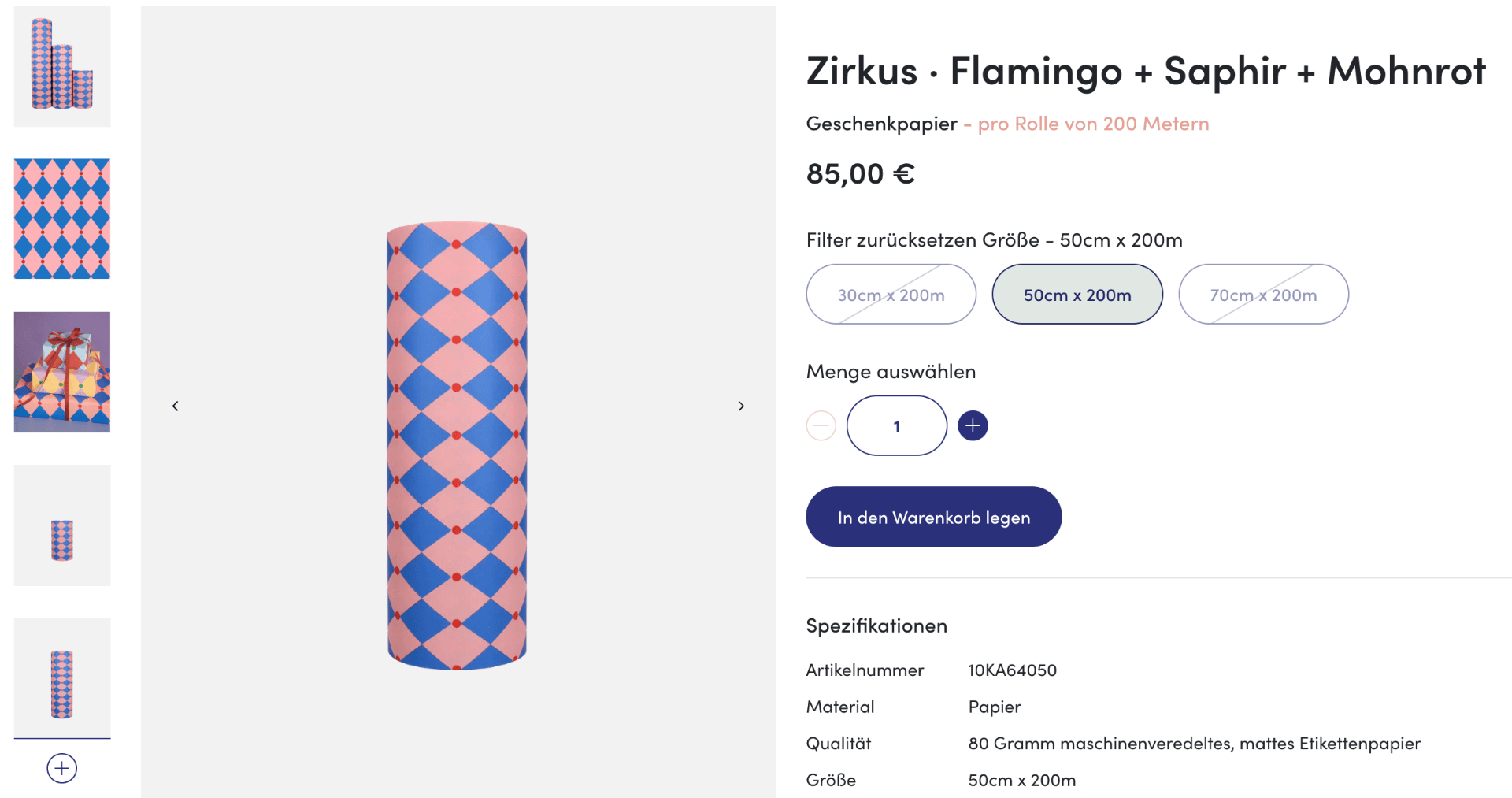Open thumbnail showing three paper rolls
This screenshot has height=798, width=1512.
pyautogui.click(x=62, y=66)
